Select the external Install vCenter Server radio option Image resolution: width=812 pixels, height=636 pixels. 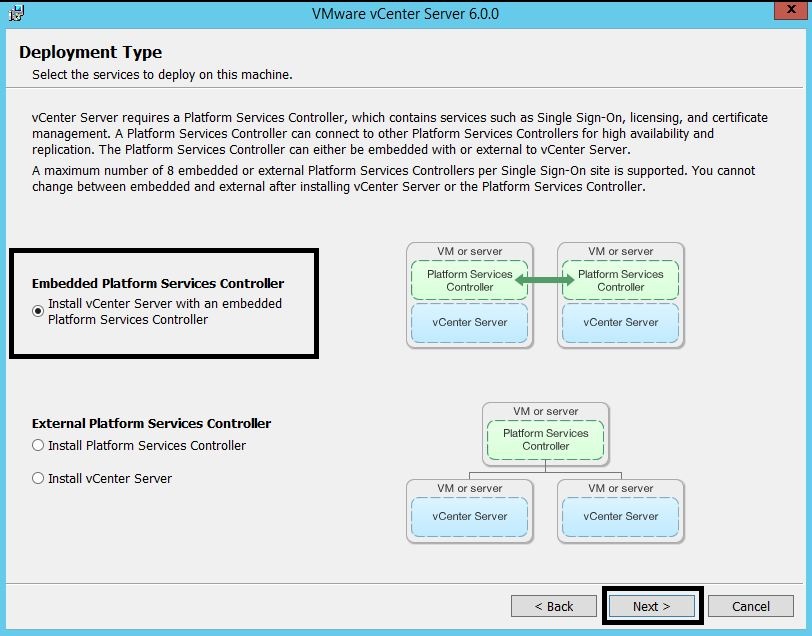[x=38, y=479]
